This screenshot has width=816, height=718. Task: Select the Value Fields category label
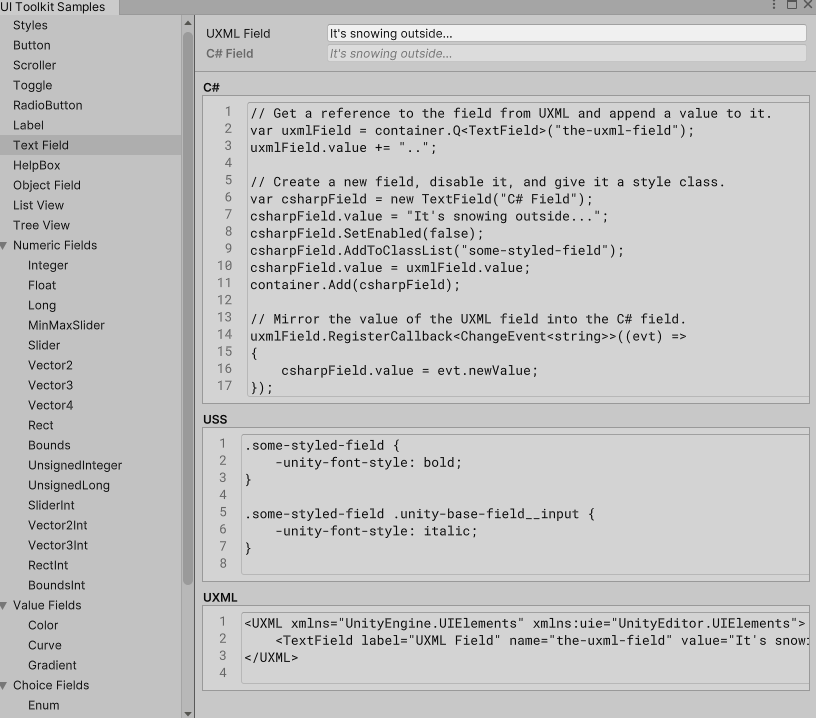point(47,605)
